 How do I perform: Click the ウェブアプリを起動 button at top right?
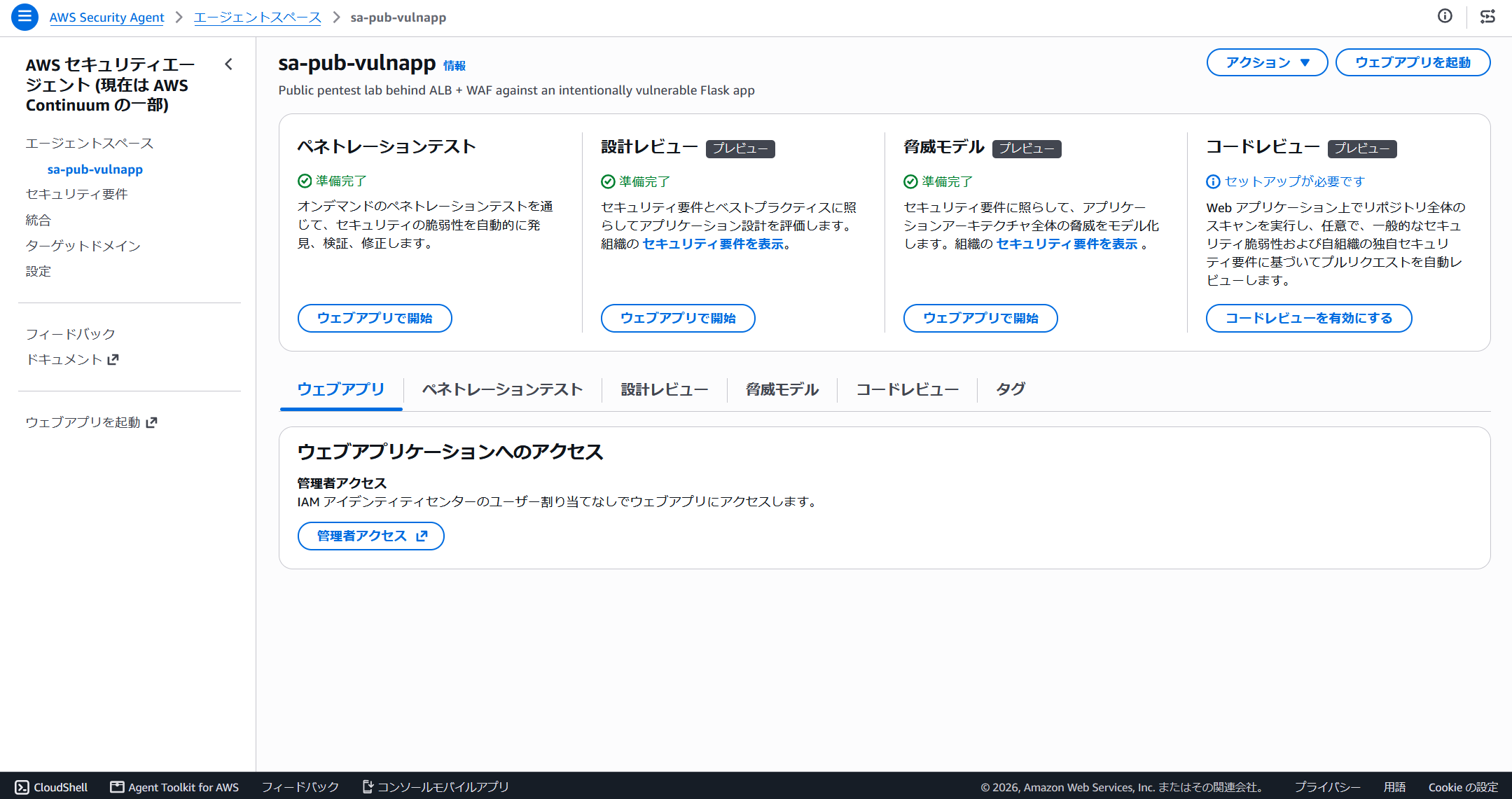coord(1413,62)
